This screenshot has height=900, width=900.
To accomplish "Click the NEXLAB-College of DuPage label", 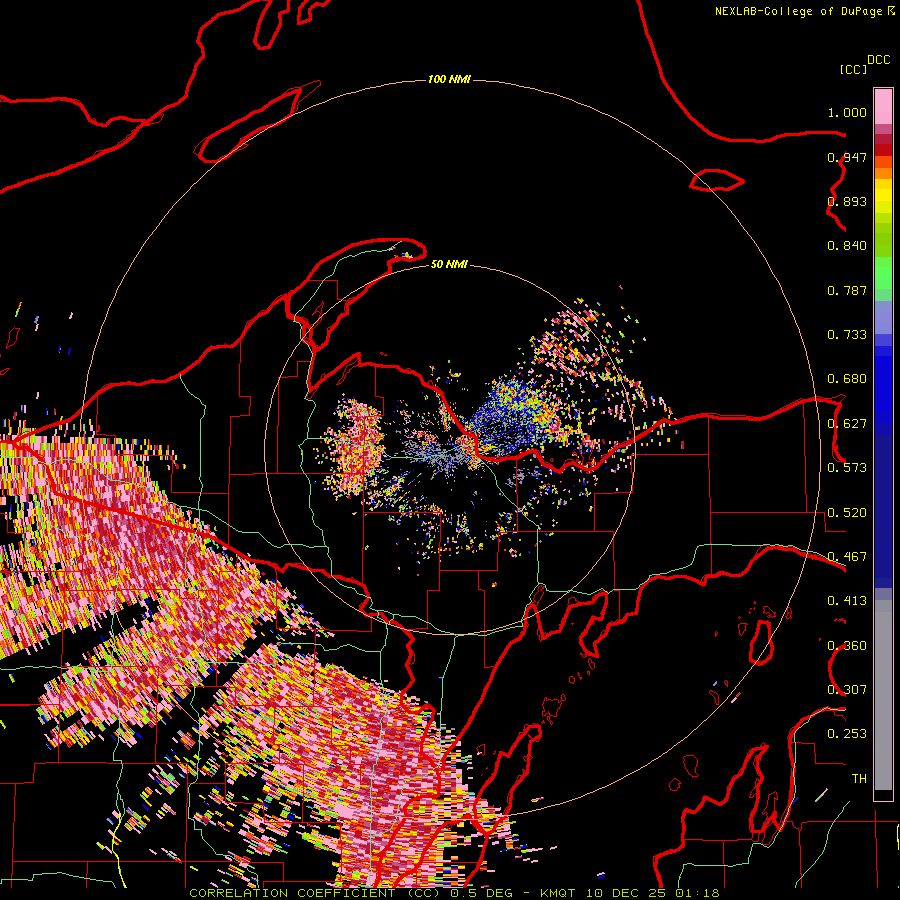I will [x=804, y=11].
